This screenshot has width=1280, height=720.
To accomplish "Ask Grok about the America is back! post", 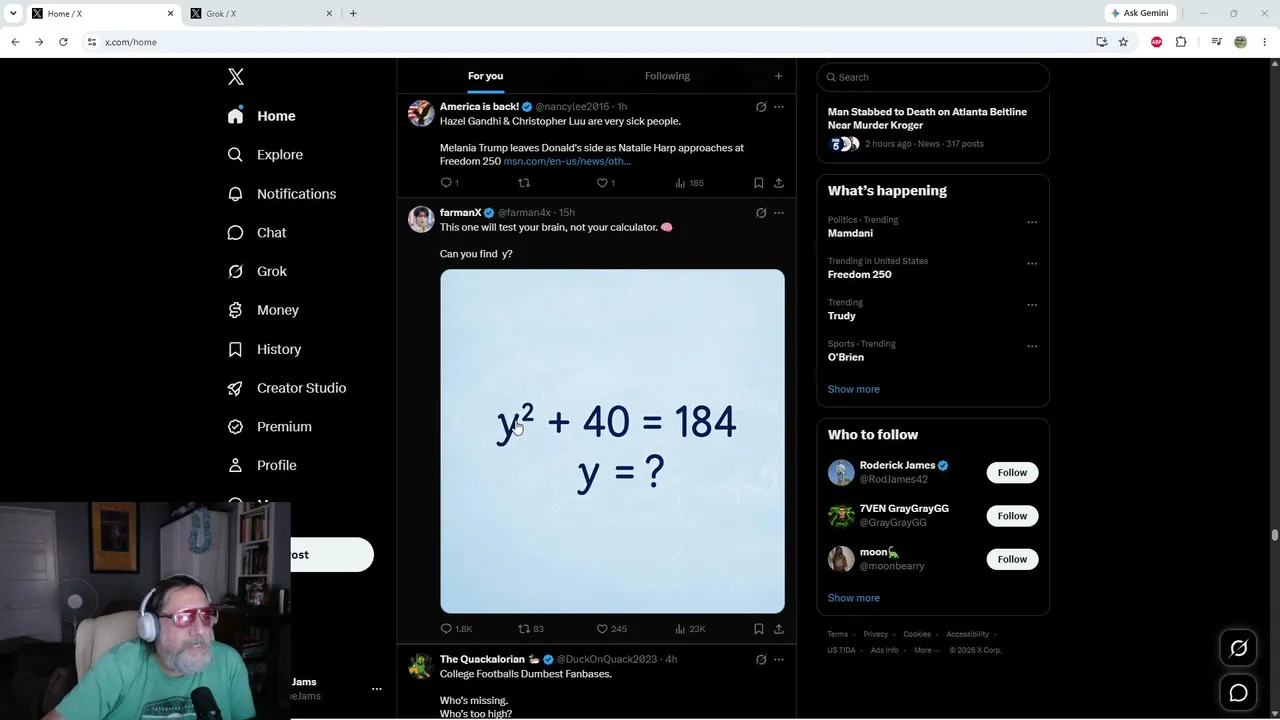I will click(x=761, y=107).
